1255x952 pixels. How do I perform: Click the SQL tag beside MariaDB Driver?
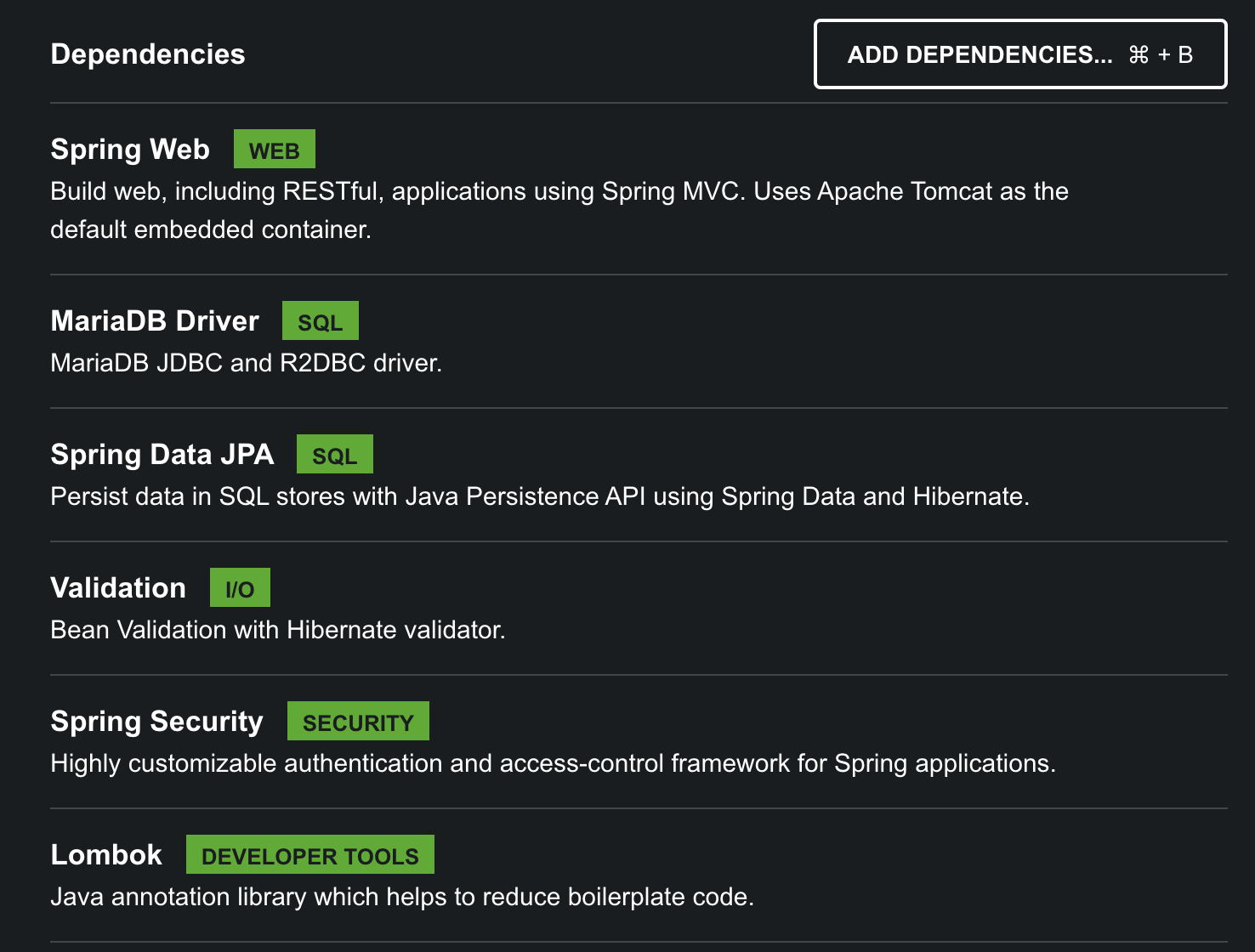pyautogui.click(x=321, y=321)
